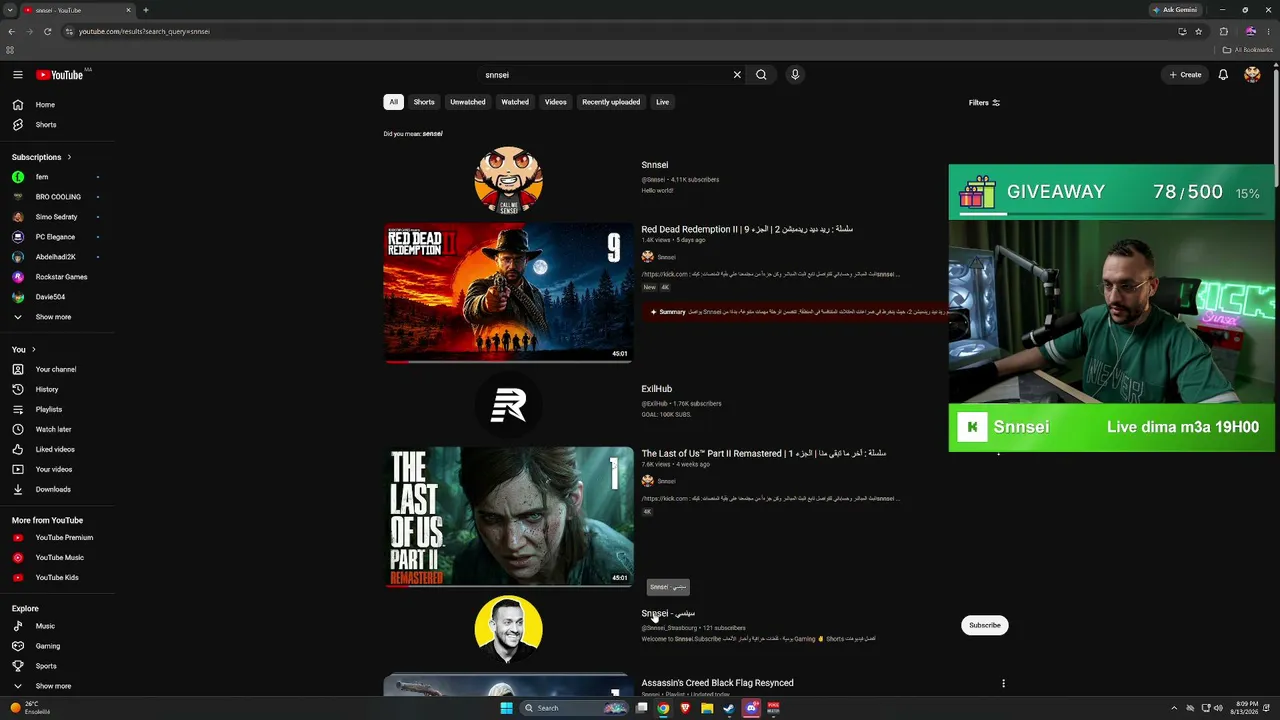Viewport: 1280px width, 720px height.
Task: Open options for Assassin's Creed Black Flag playlist
Action: (x=1003, y=684)
